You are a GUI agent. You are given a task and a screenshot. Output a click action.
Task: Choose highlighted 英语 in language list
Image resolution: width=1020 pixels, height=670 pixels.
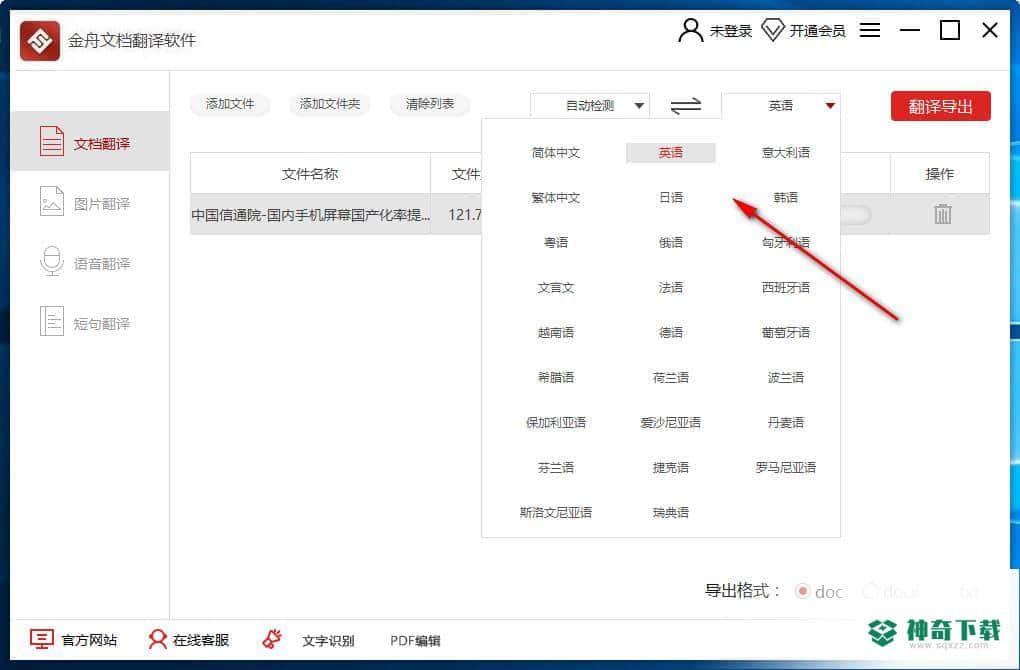point(671,153)
